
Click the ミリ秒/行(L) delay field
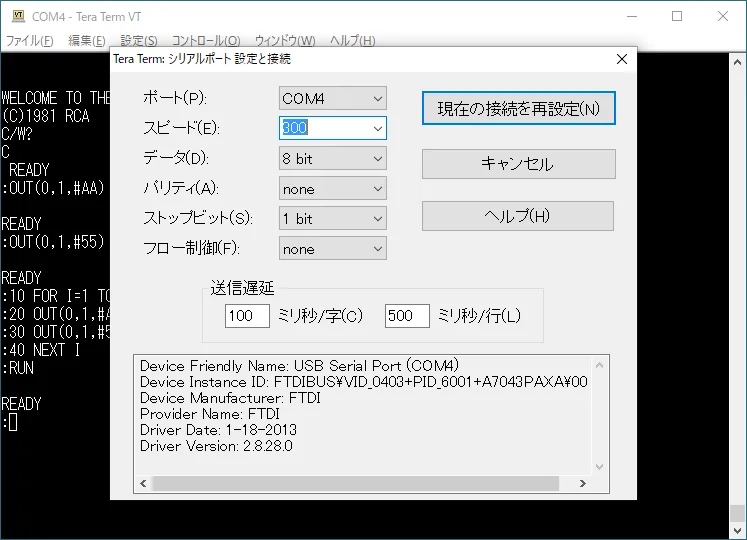click(x=407, y=316)
